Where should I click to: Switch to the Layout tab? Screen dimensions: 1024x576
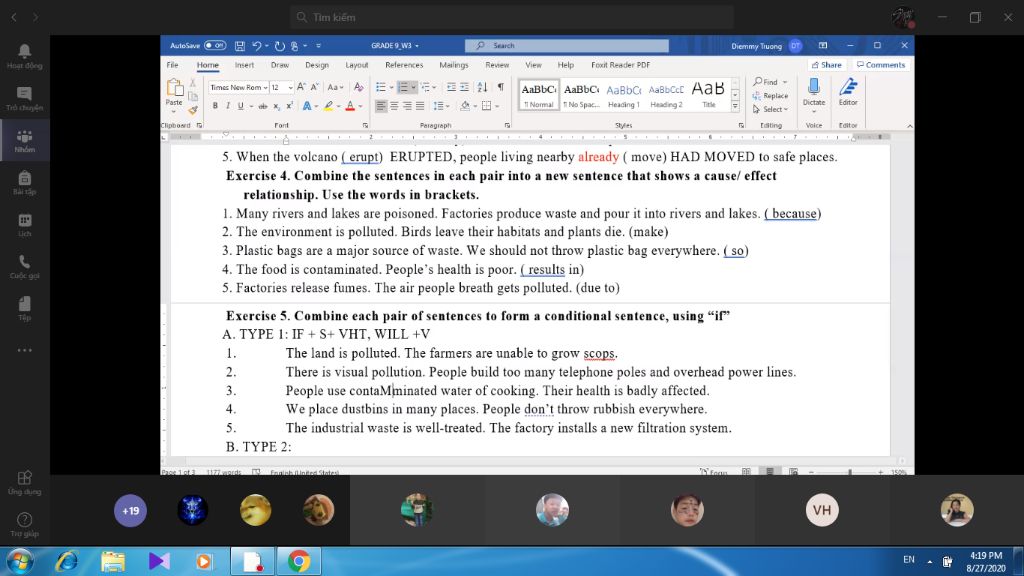[x=357, y=65]
